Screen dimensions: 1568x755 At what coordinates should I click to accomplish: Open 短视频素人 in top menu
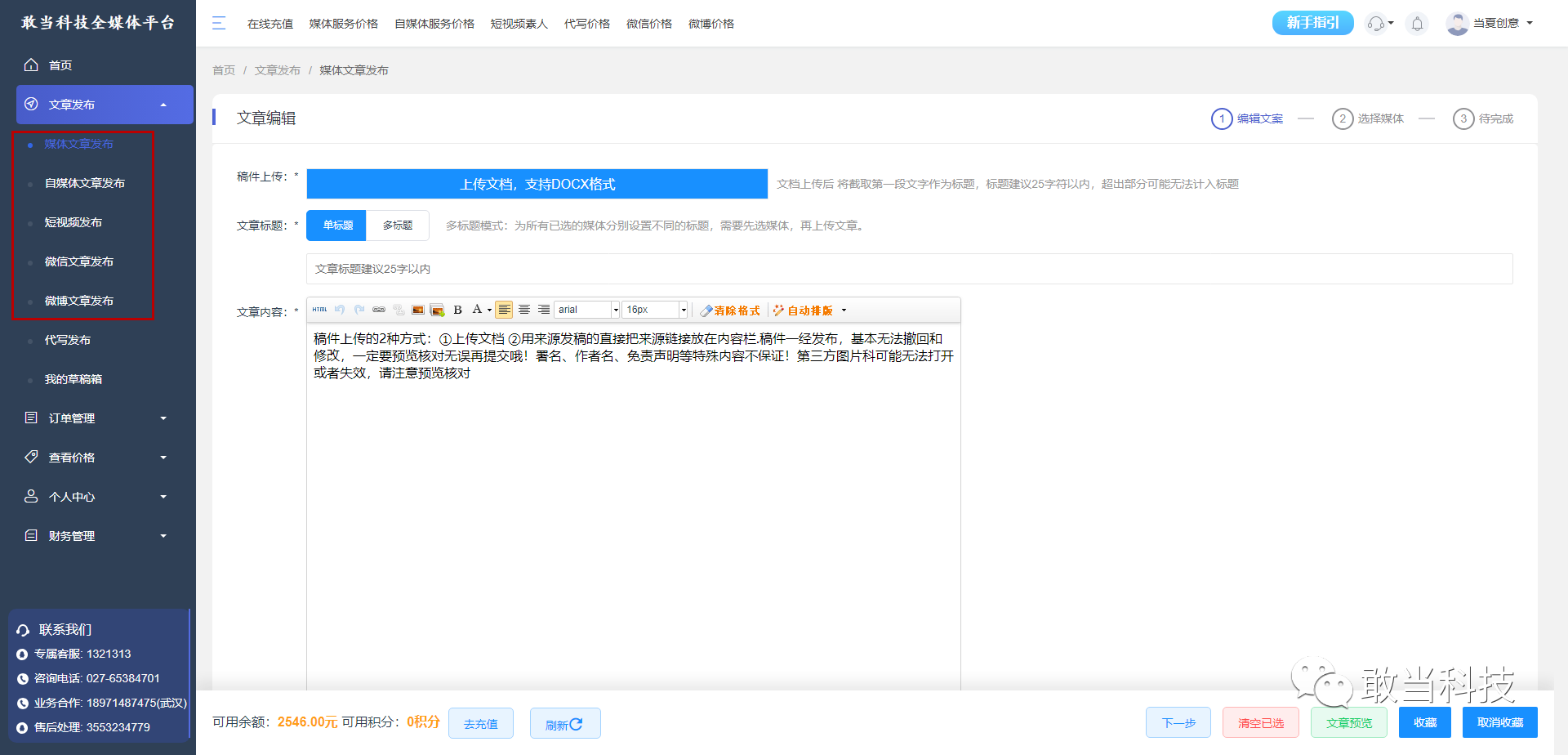[x=519, y=24]
